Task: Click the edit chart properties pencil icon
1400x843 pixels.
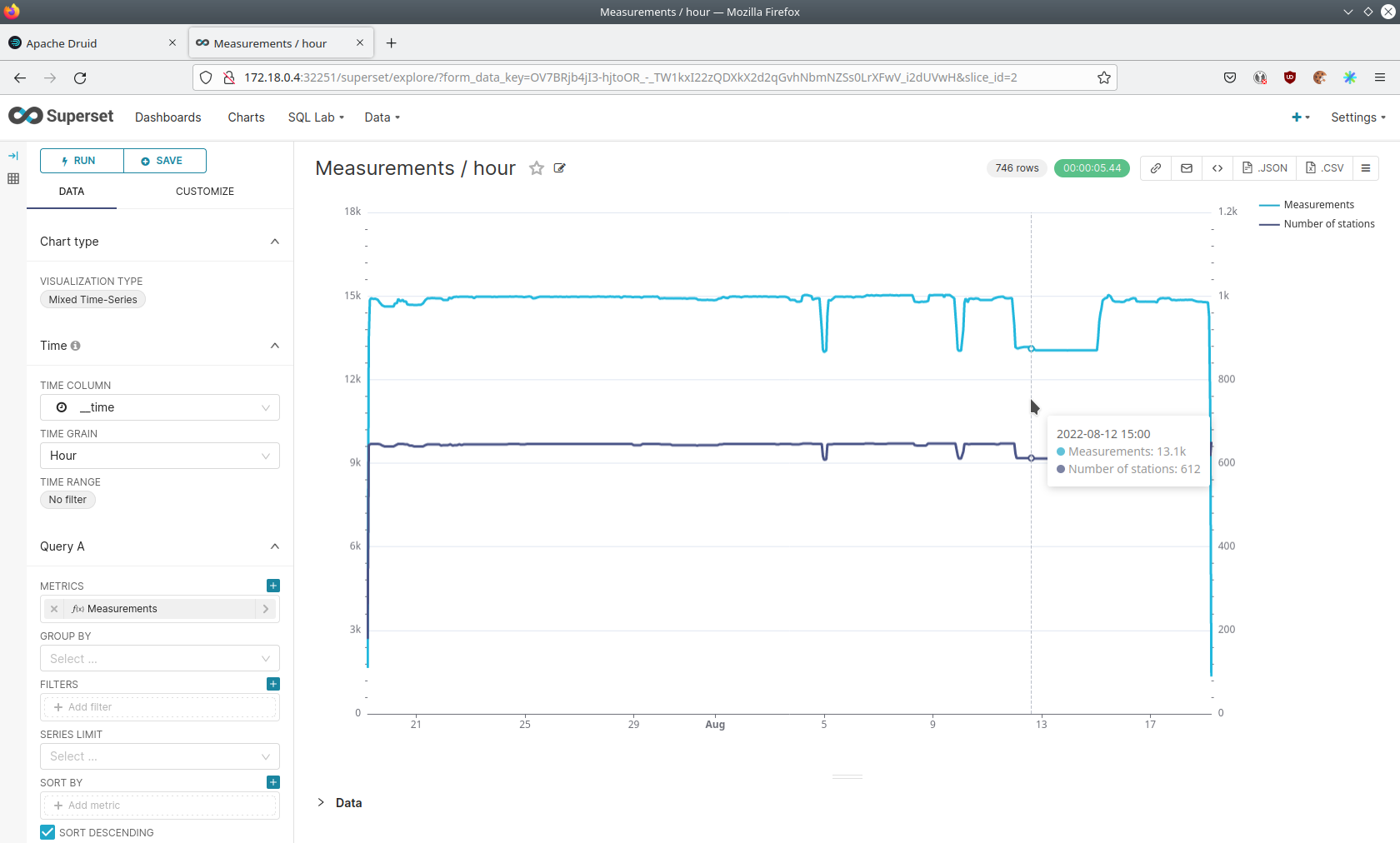Action: pos(560,168)
